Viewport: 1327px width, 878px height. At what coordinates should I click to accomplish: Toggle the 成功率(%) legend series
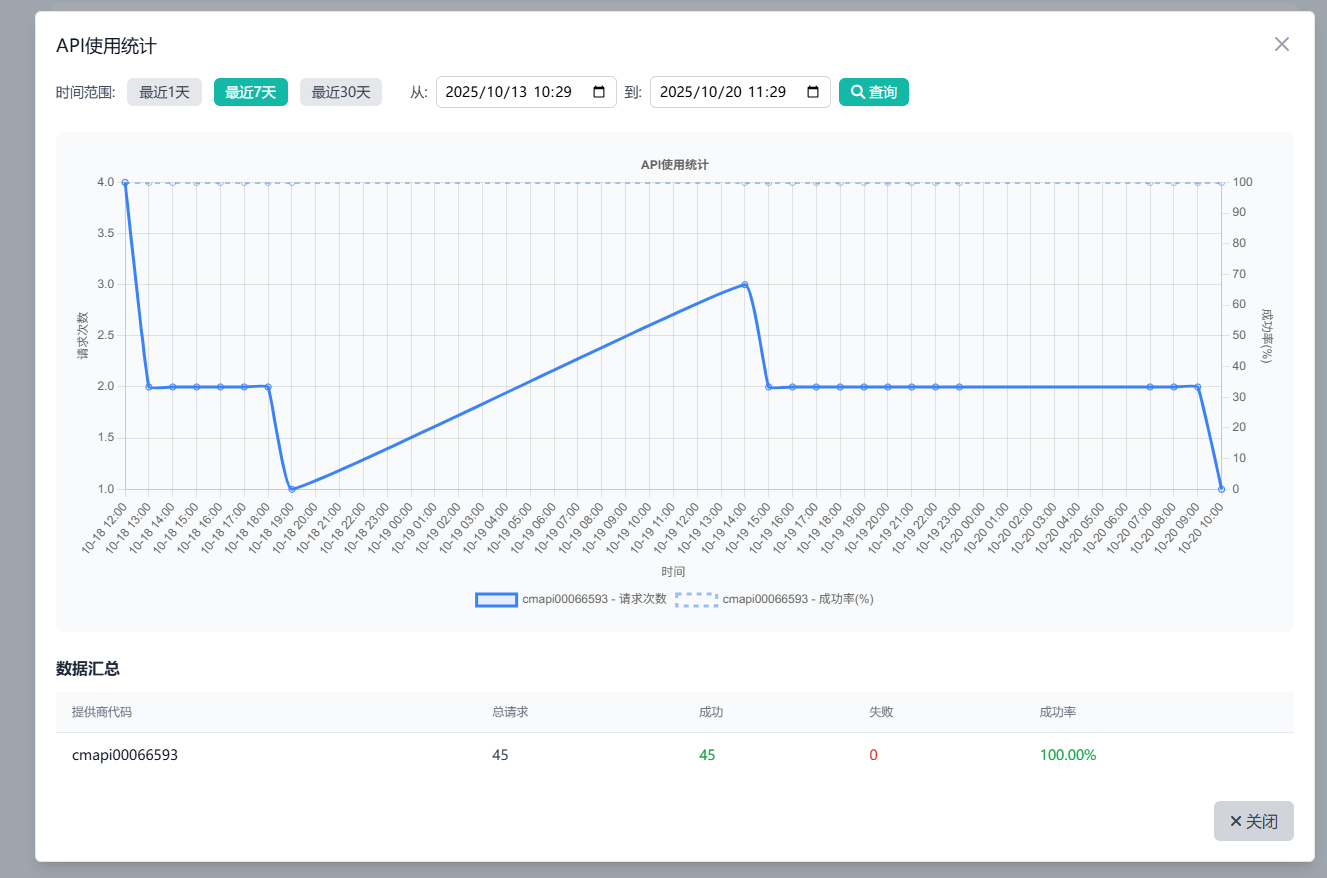[x=774, y=599]
